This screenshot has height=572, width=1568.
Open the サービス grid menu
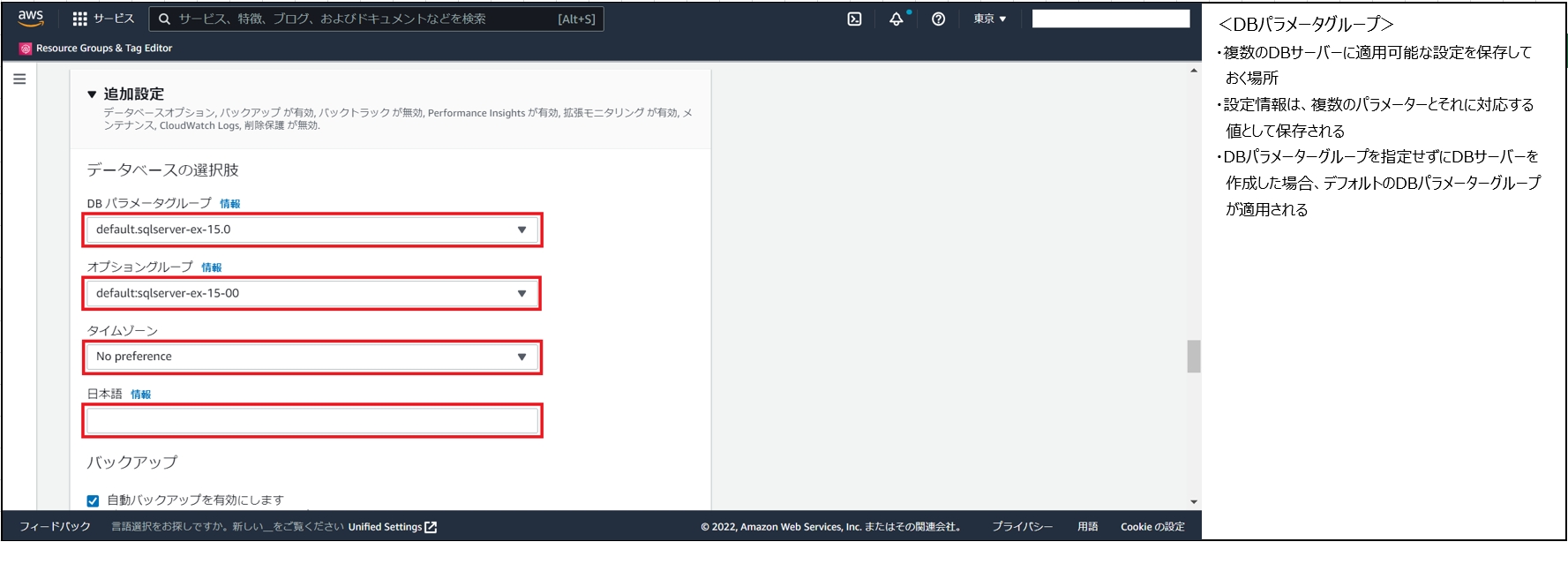tap(79, 19)
